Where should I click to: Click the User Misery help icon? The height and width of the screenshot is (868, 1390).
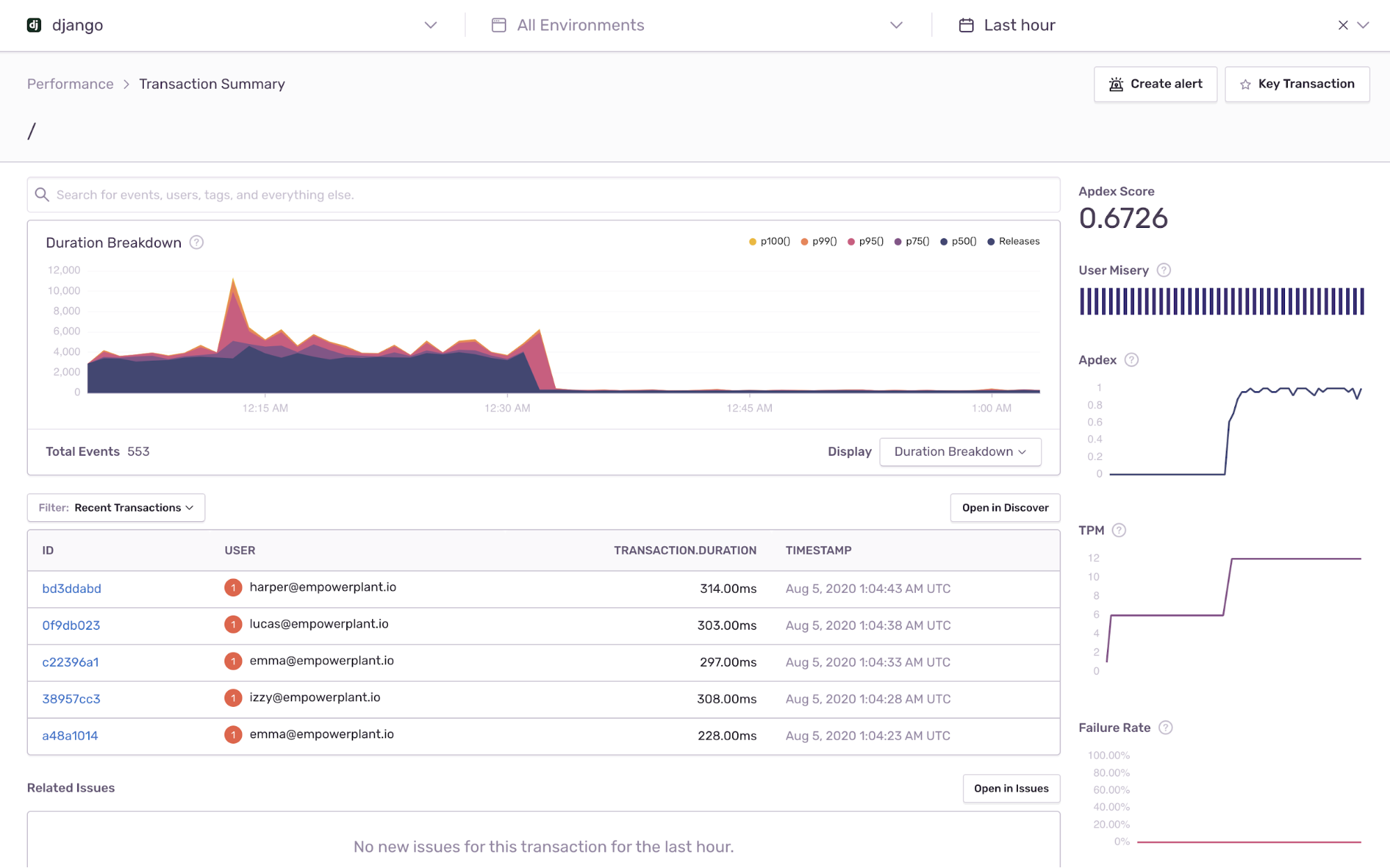(x=1163, y=270)
